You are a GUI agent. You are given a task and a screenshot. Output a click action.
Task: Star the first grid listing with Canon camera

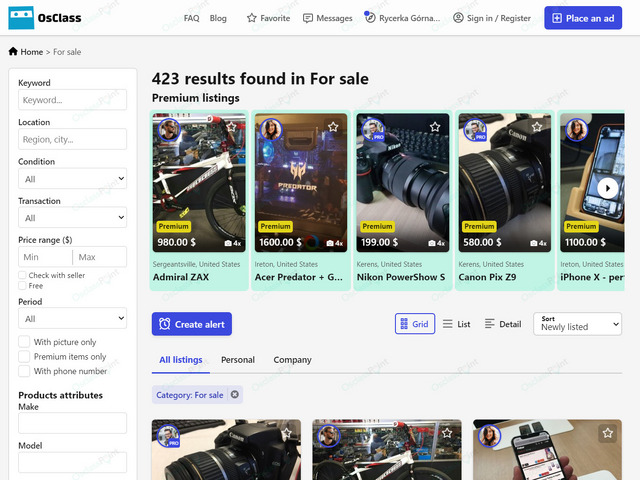[287, 433]
